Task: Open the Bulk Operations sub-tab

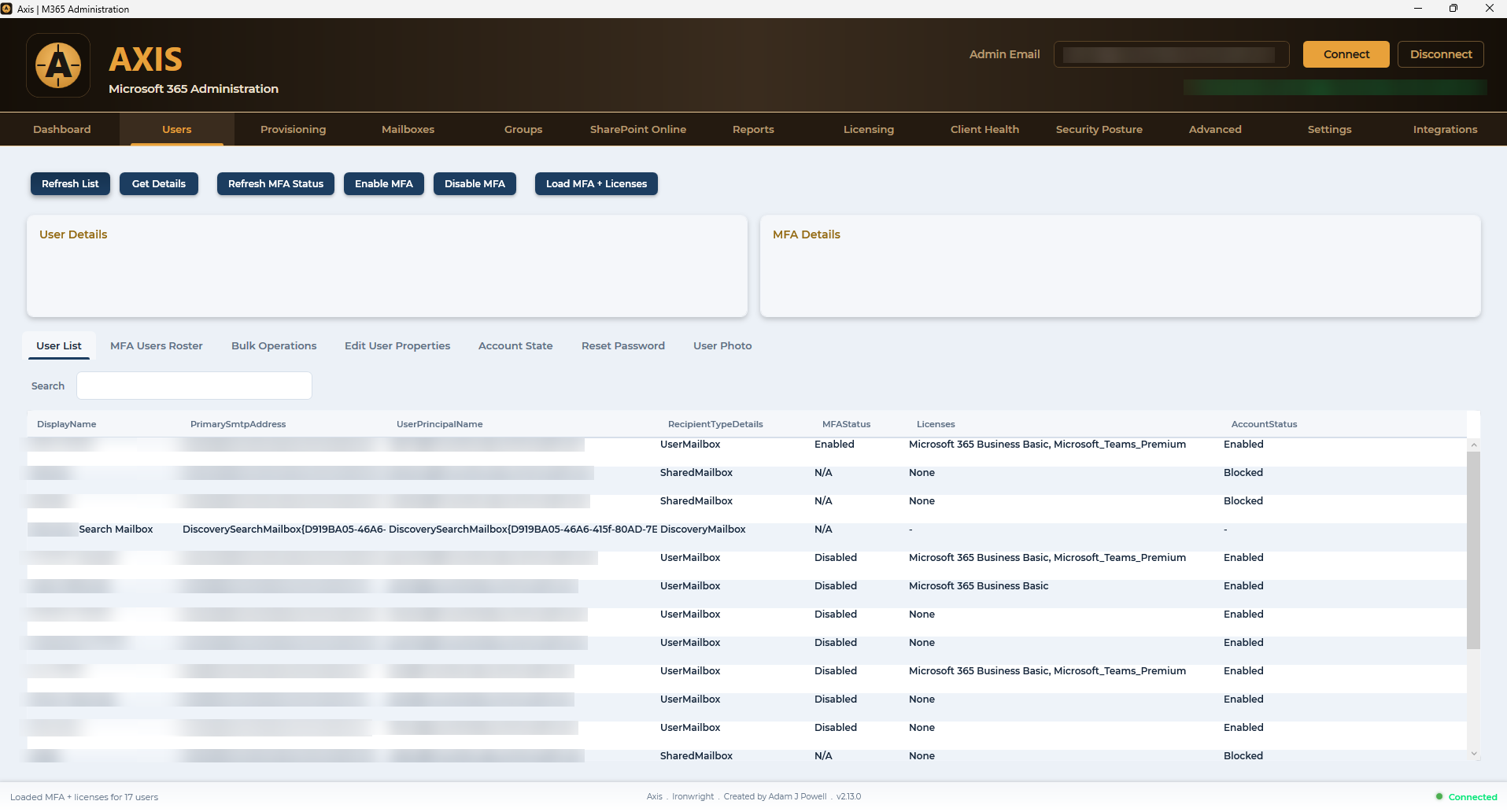Action: pos(274,345)
